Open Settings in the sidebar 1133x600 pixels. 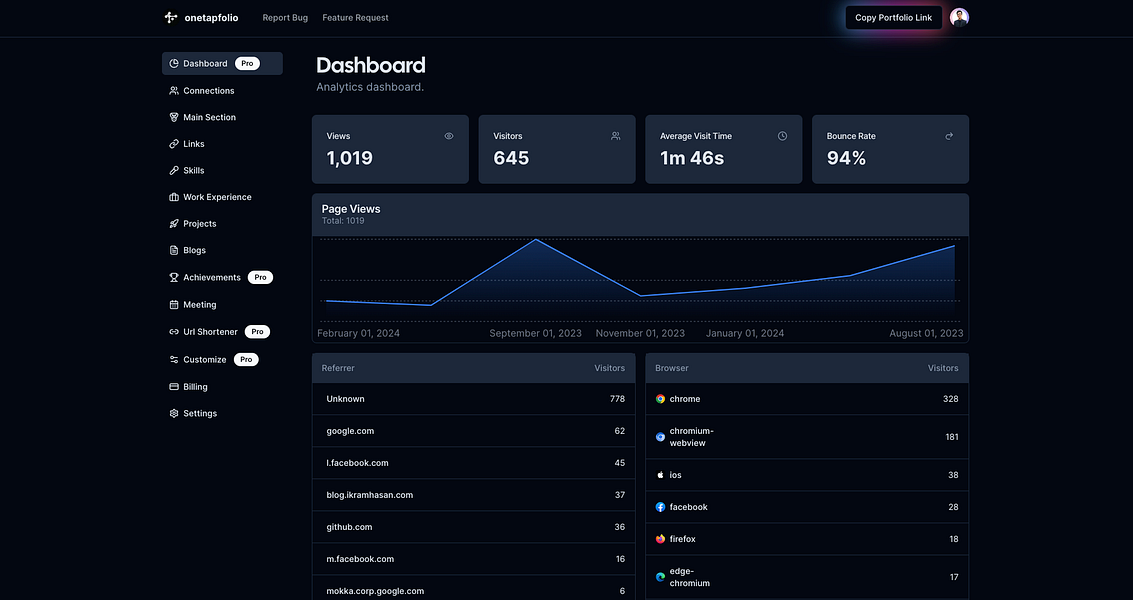199,413
